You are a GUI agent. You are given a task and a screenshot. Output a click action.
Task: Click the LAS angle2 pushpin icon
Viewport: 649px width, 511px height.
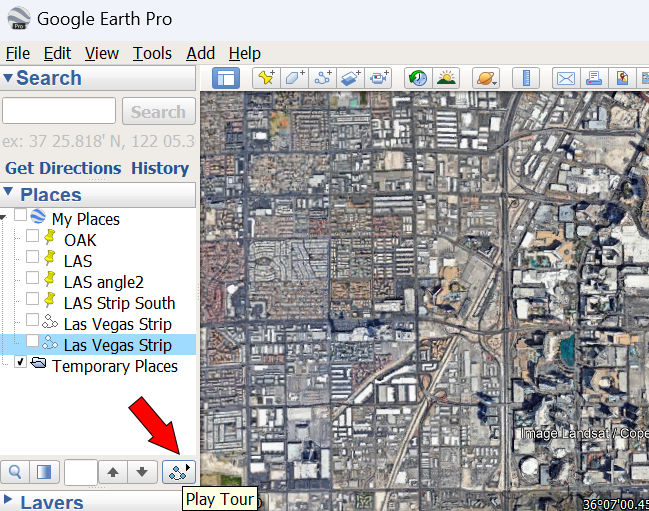pyautogui.click(x=50, y=279)
